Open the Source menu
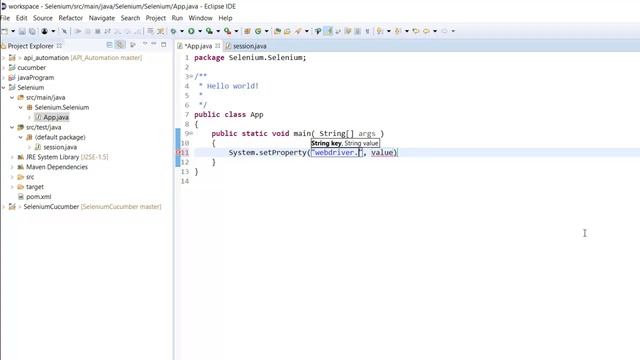This screenshot has width=640, height=360. point(43,18)
